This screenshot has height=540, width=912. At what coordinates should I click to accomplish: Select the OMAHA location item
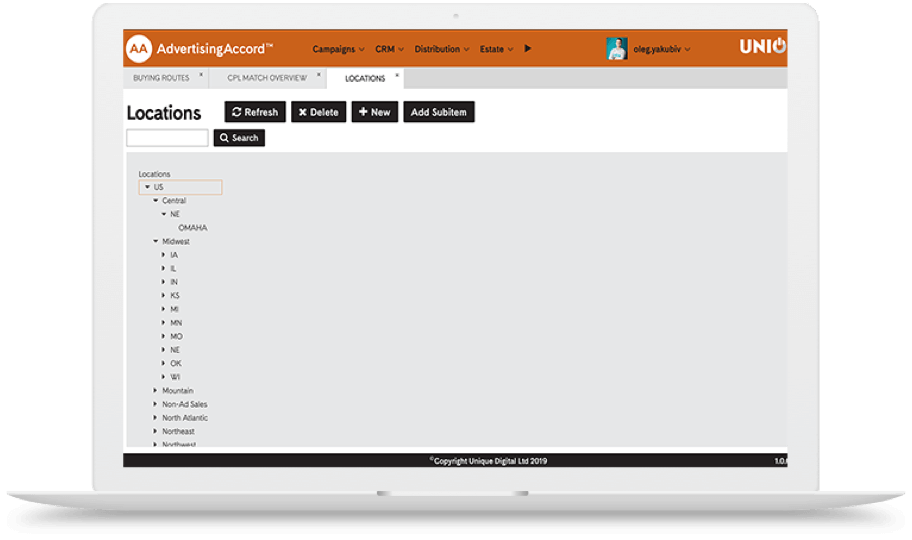point(193,228)
